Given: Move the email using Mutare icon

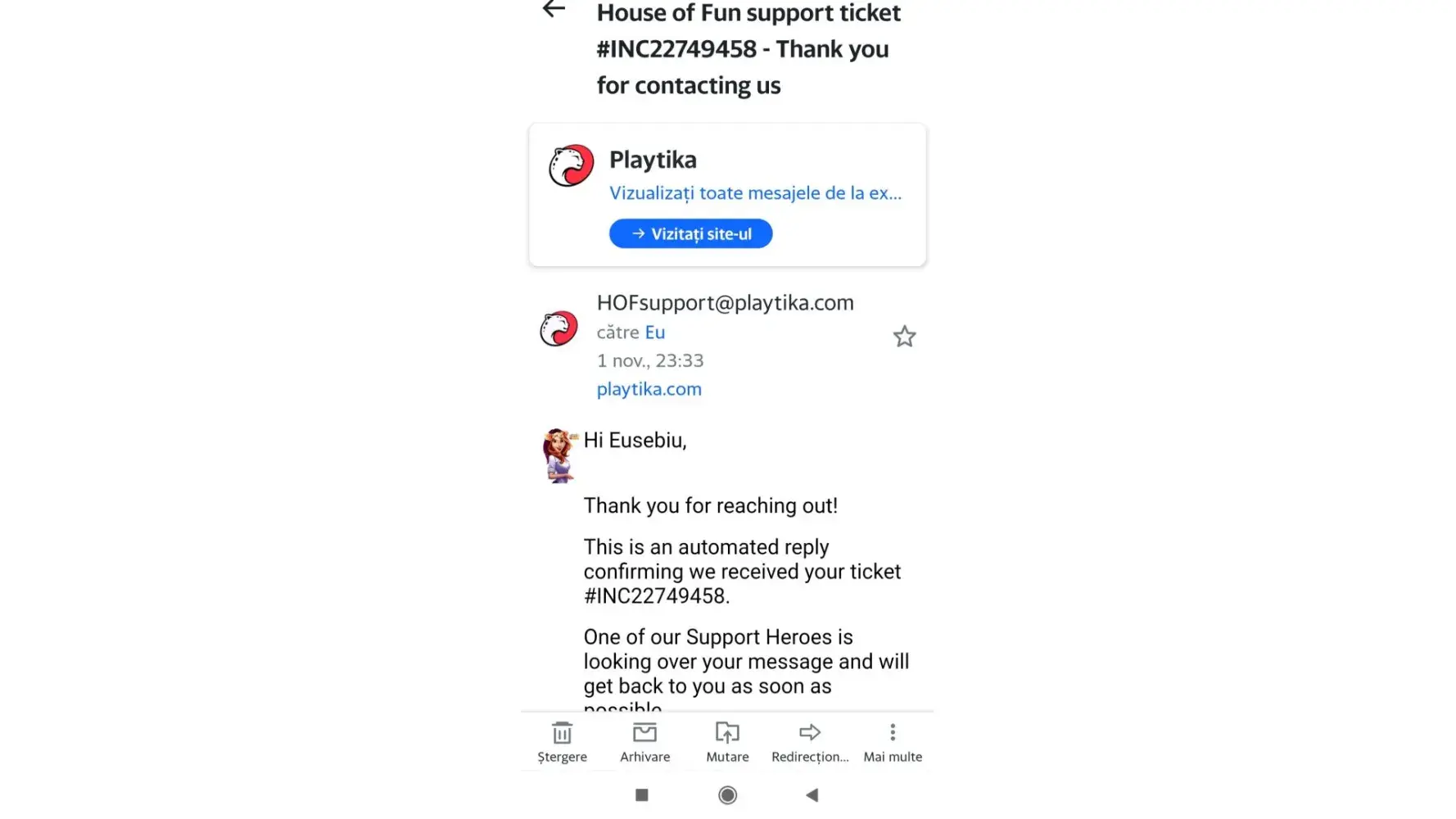Looking at the screenshot, I should [727, 732].
